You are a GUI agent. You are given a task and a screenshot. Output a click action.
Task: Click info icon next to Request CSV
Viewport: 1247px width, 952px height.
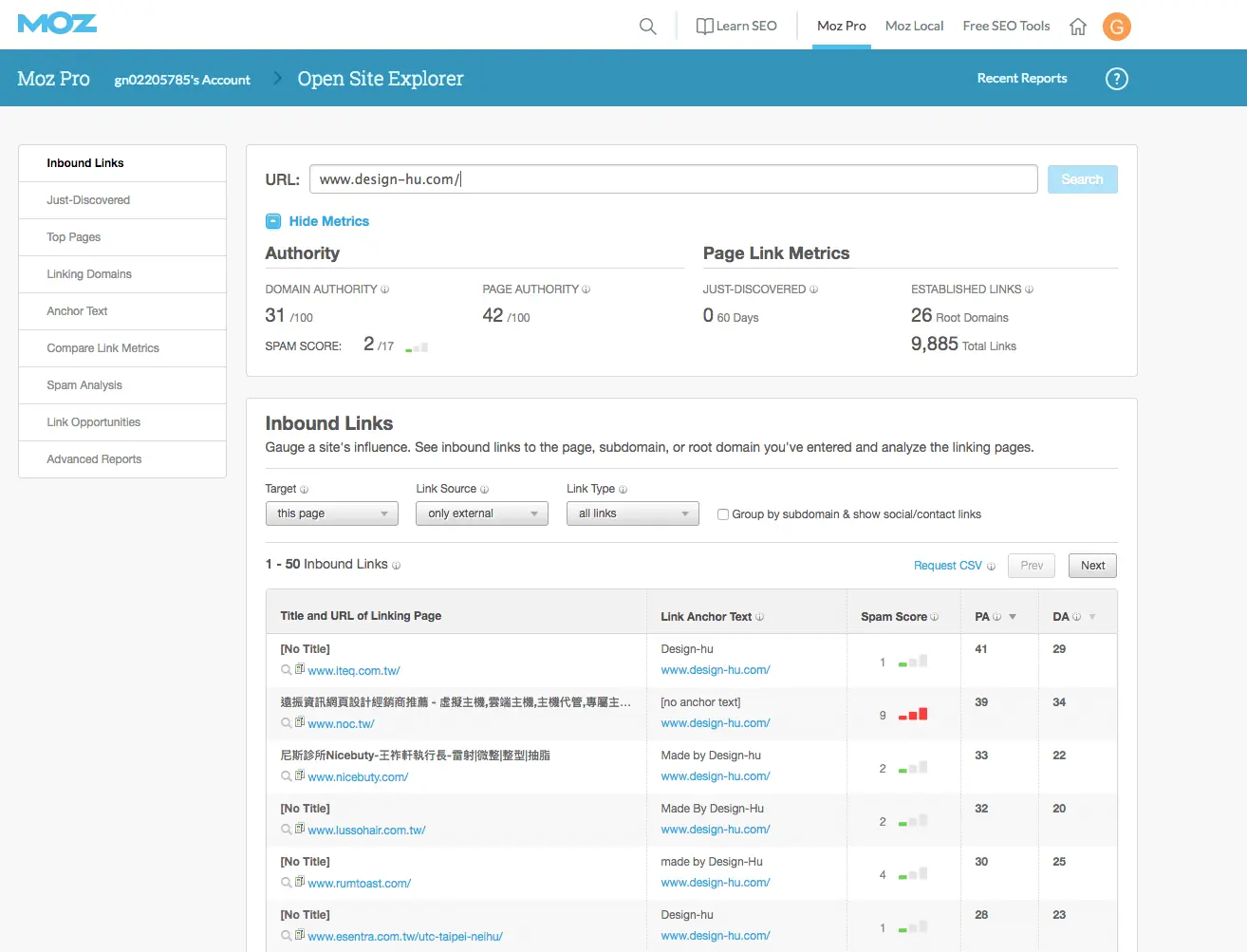(x=991, y=567)
